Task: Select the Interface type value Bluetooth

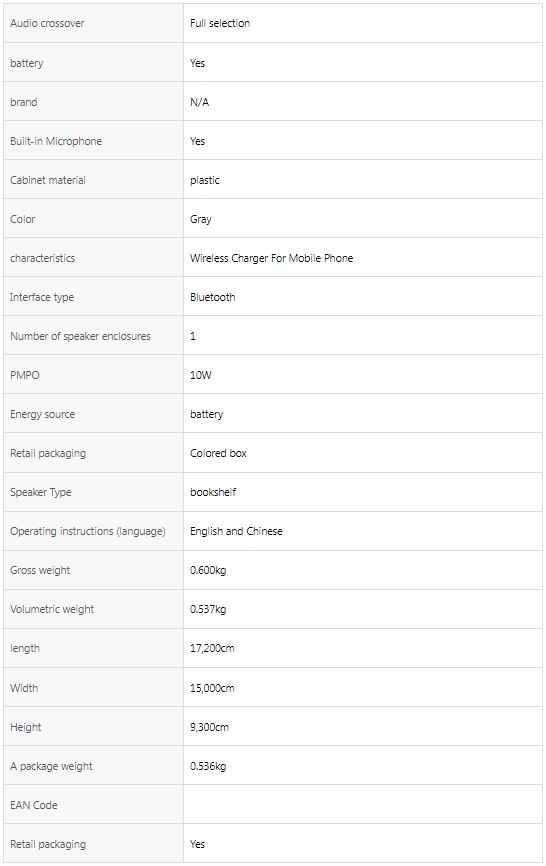Action: point(213,297)
